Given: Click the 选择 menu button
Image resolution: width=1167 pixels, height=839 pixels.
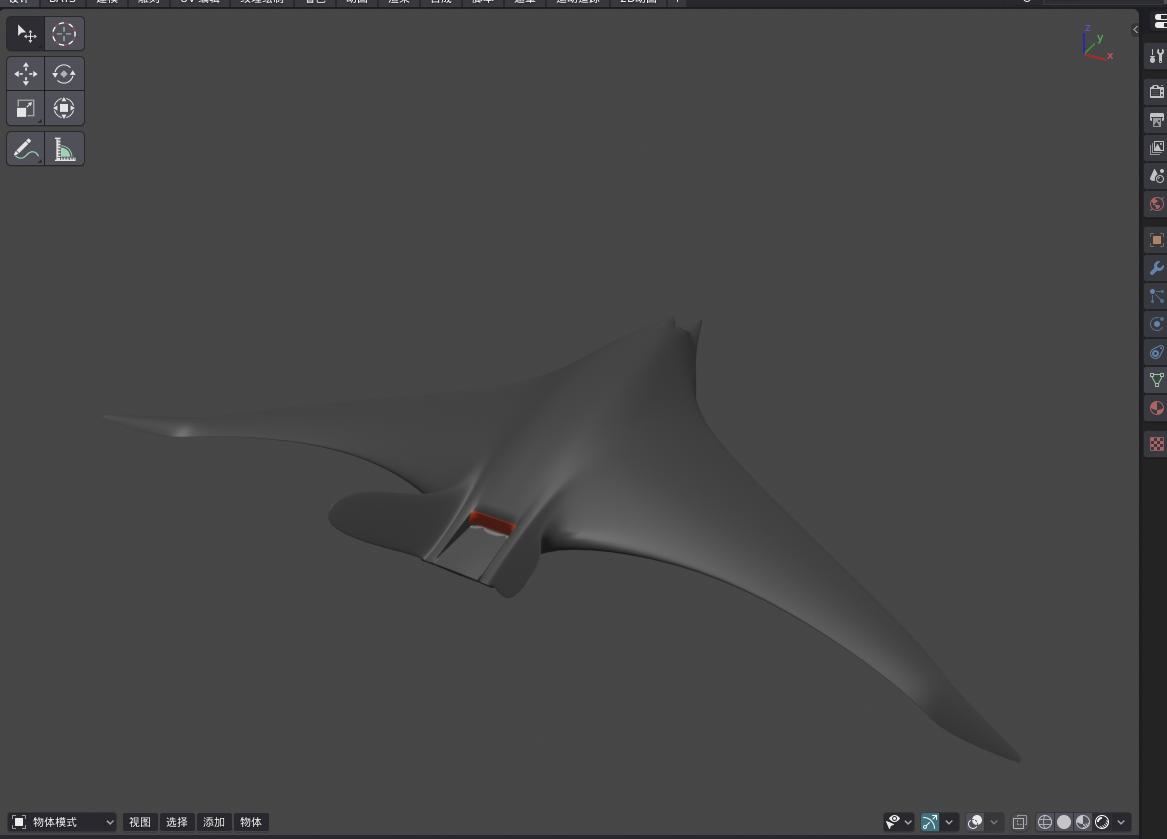Looking at the screenshot, I should 177,822.
